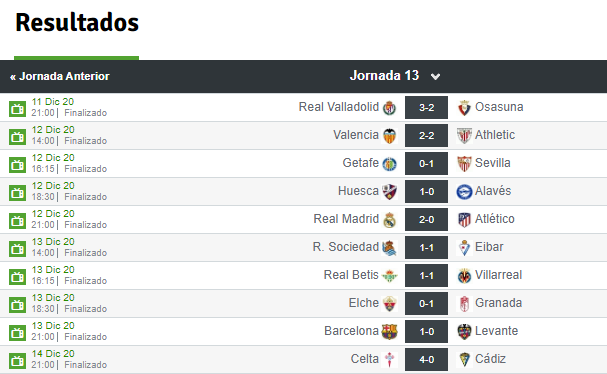Open the 2-0 Real Madrid vs Atlético score
This screenshot has width=607, height=374.
pyautogui.click(x=427, y=220)
